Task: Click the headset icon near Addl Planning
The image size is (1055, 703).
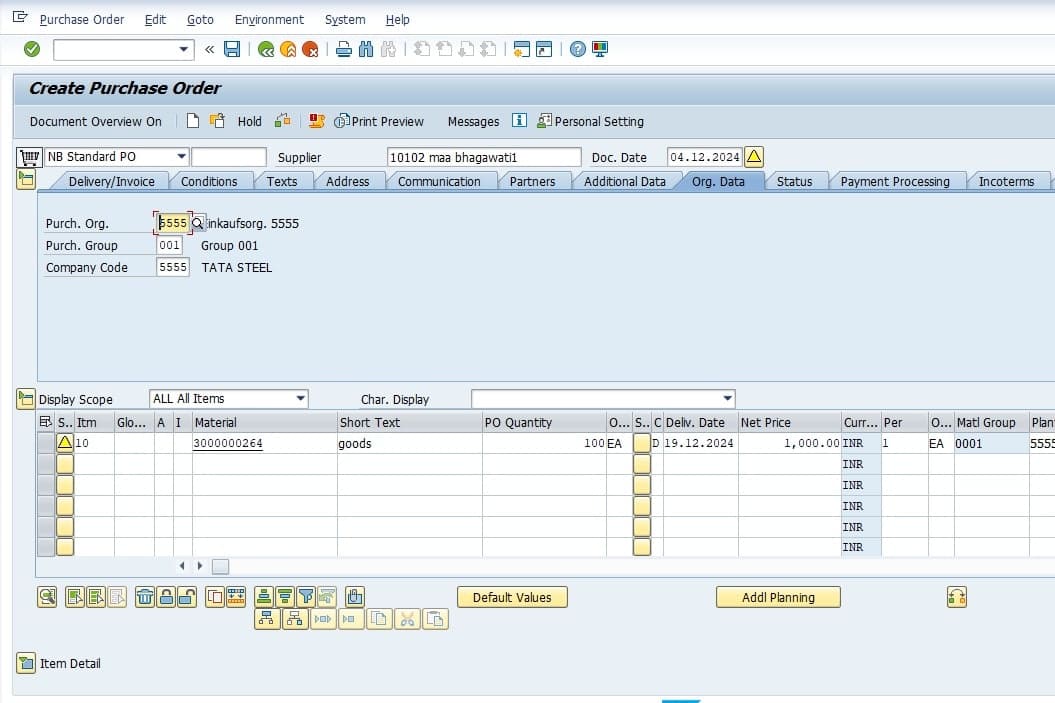Action: (x=957, y=597)
